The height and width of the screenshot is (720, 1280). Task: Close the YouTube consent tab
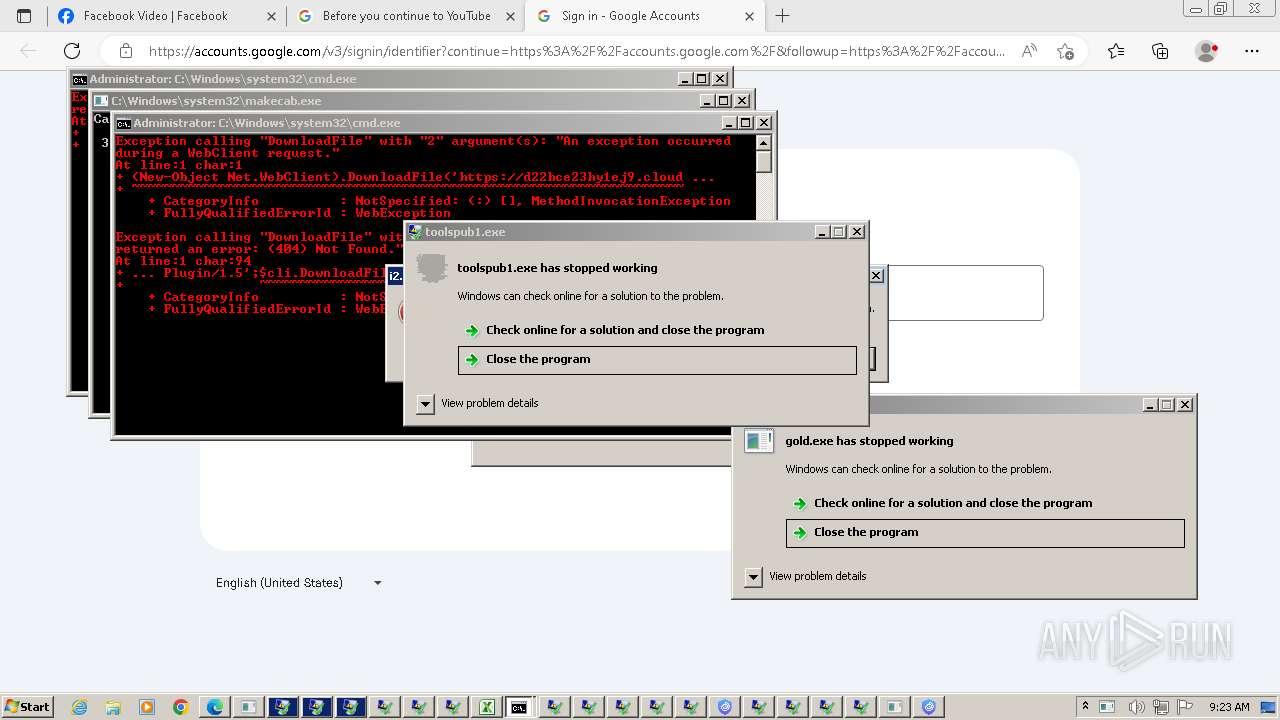[510, 16]
